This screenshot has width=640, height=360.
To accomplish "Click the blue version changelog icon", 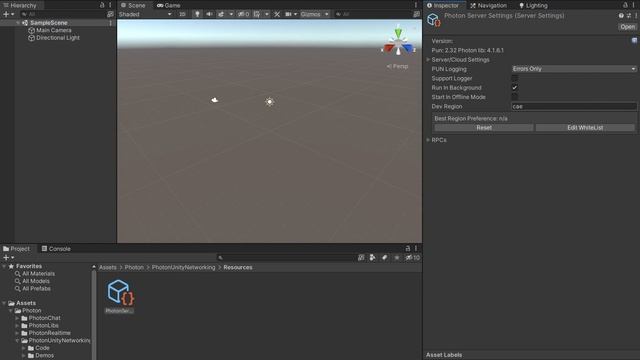I will (634, 40).
